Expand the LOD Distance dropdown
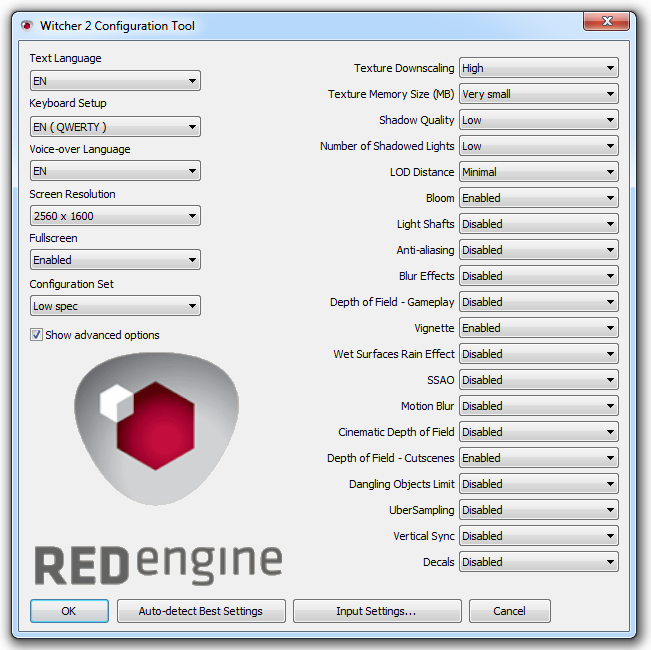651x650 pixels. tap(538, 172)
